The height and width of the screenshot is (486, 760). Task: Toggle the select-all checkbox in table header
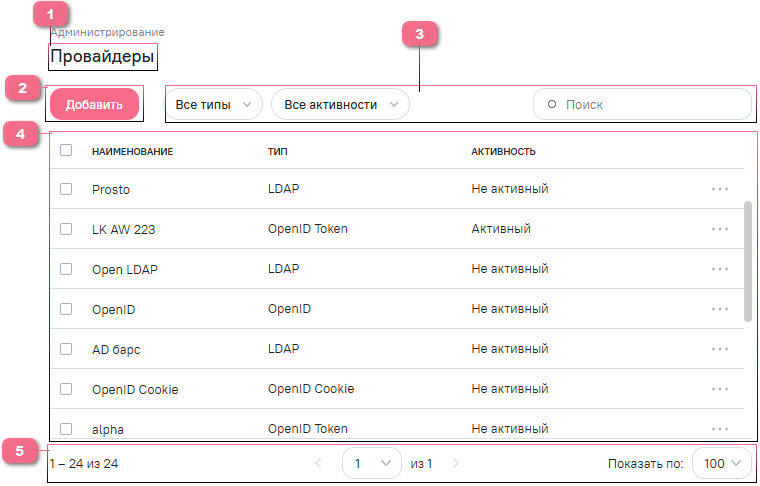pyautogui.click(x=66, y=151)
